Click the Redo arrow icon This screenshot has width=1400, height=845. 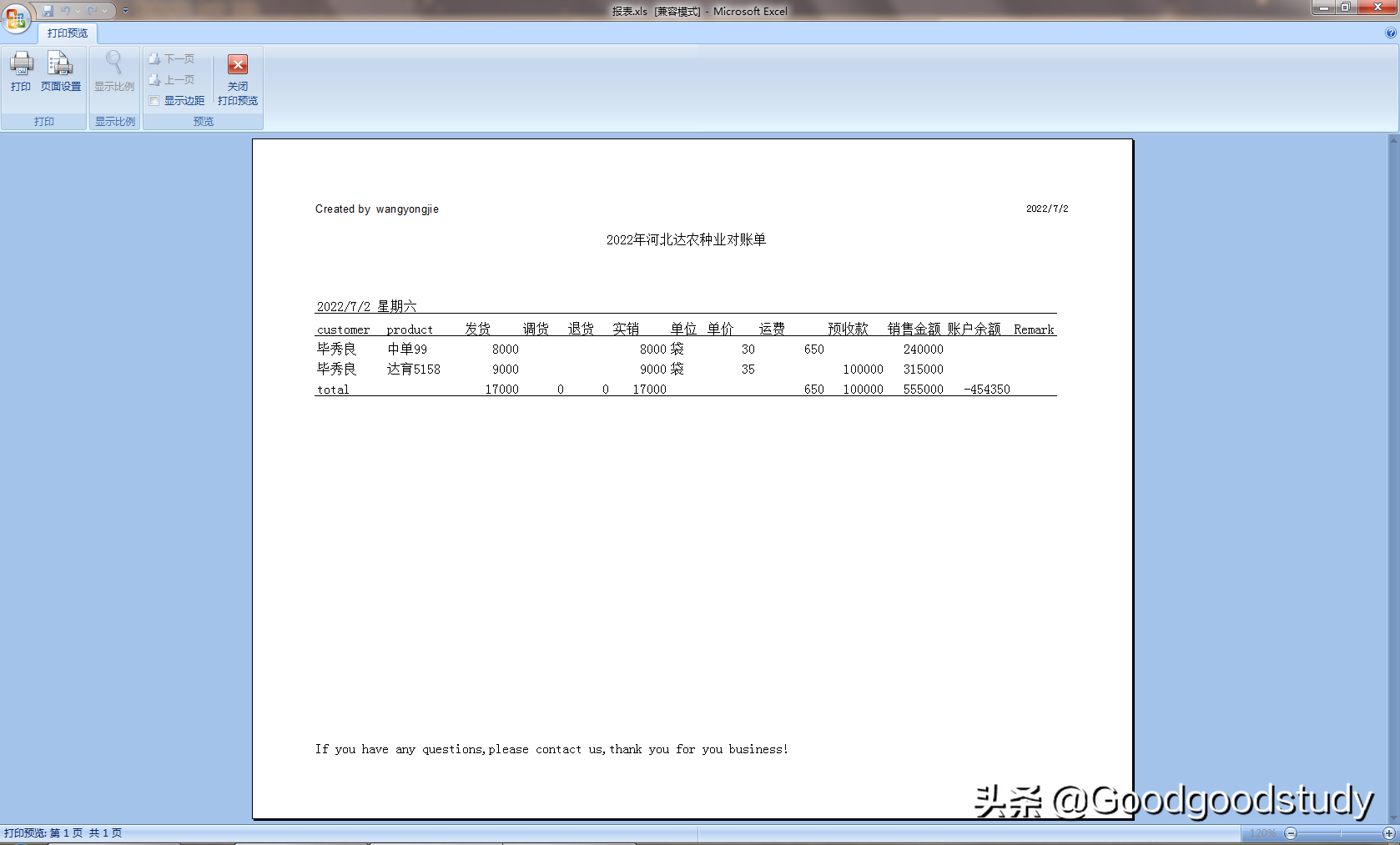(x=92, y=11)
